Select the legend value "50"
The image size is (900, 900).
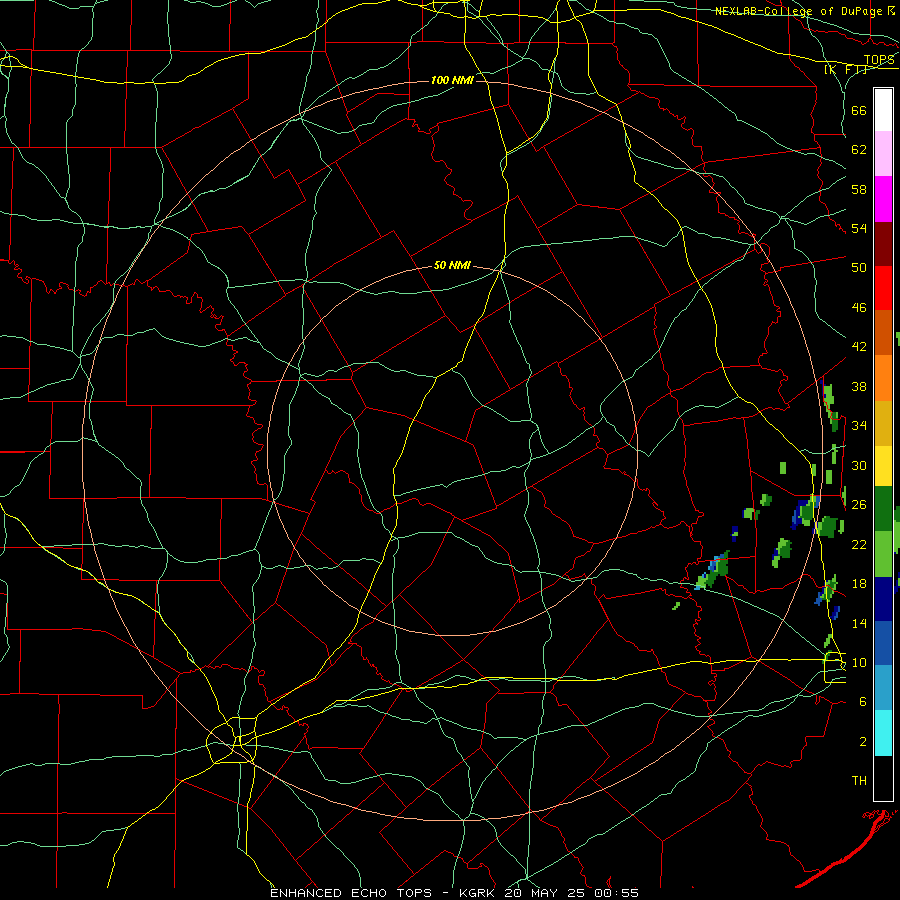click(x=859, y=267)
